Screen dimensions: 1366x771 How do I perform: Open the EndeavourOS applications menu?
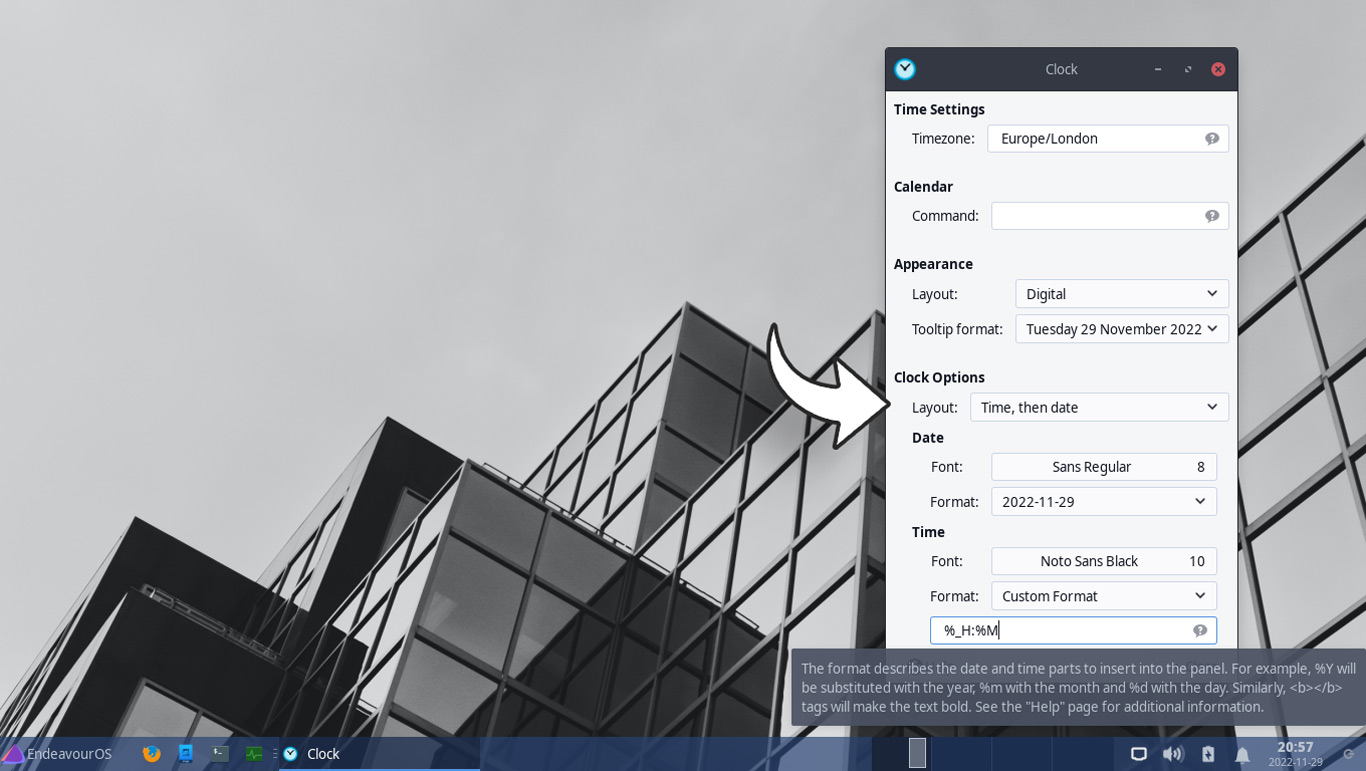[57, 754]
